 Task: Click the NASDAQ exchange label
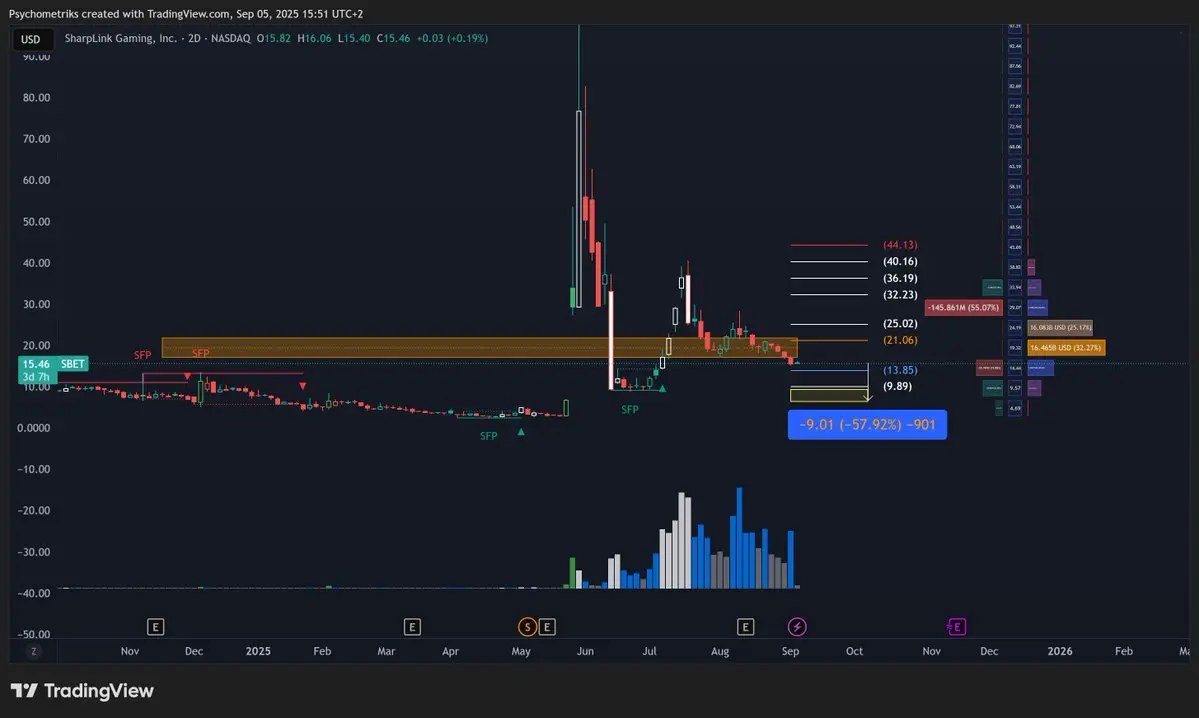click(x=230, y=38)
